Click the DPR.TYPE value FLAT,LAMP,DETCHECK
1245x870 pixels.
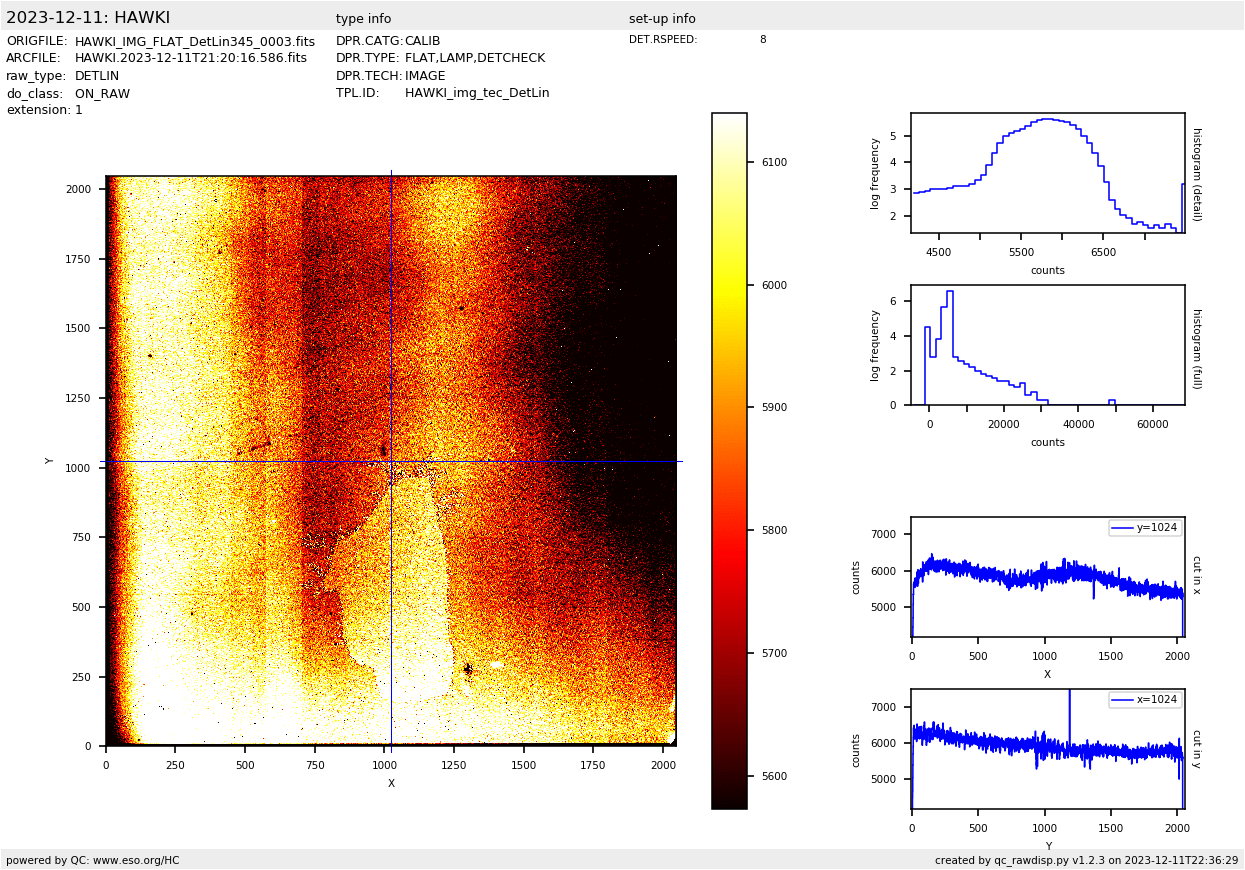(x=474, y=58)
